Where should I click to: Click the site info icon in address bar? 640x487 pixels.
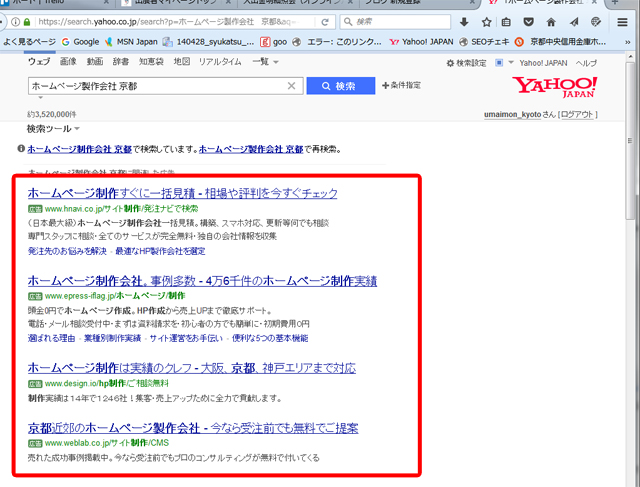click(15, 22)
